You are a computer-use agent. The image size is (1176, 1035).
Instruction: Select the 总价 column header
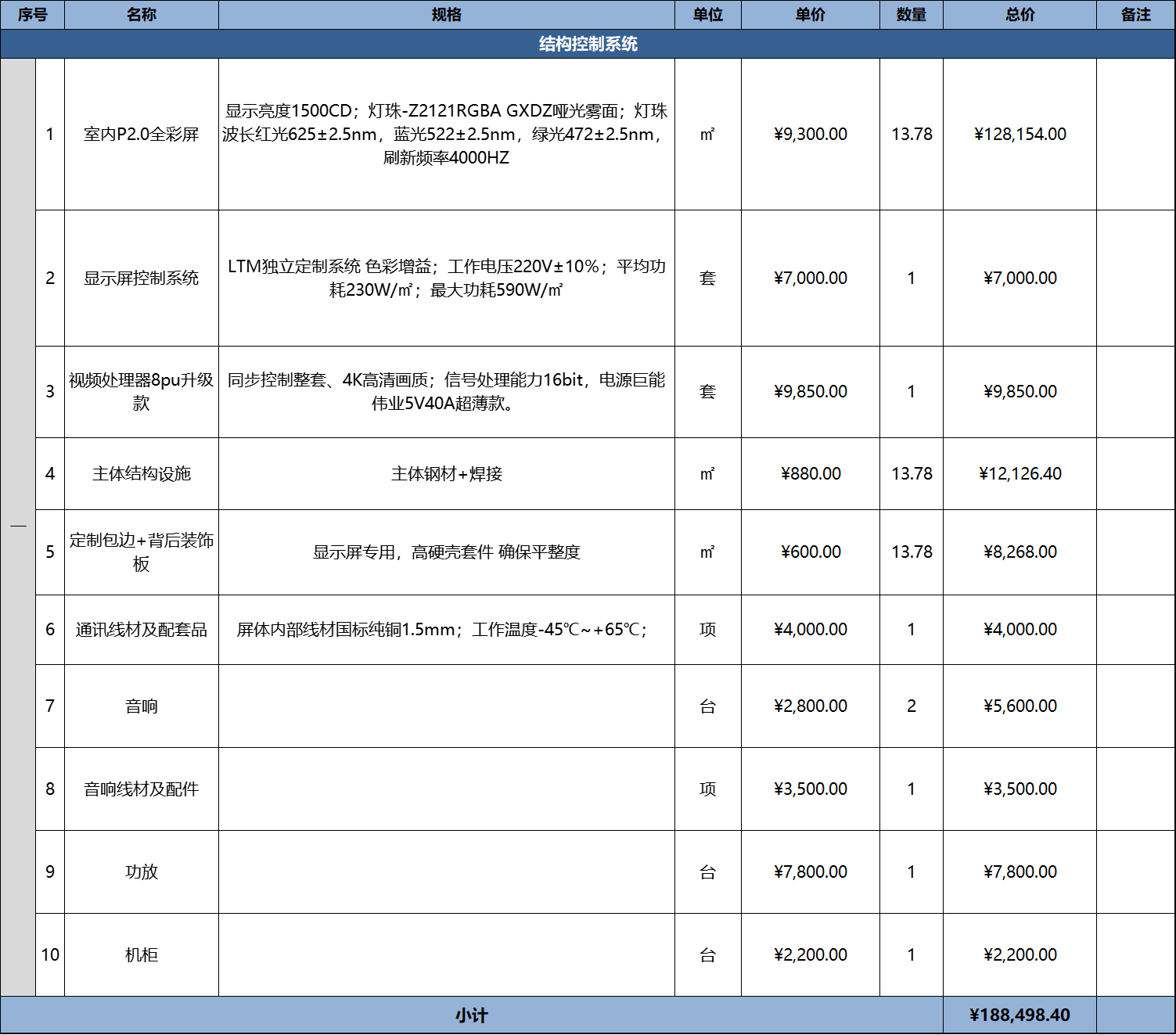tap(1020, 15)
